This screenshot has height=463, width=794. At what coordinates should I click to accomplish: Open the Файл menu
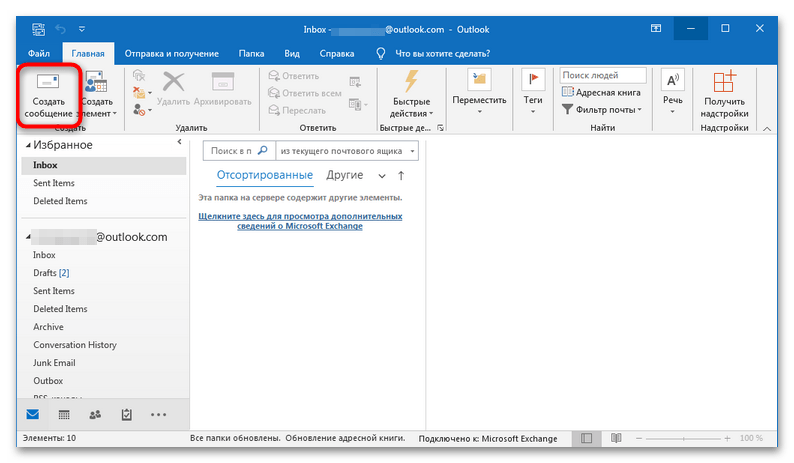[x=40, y=52]
